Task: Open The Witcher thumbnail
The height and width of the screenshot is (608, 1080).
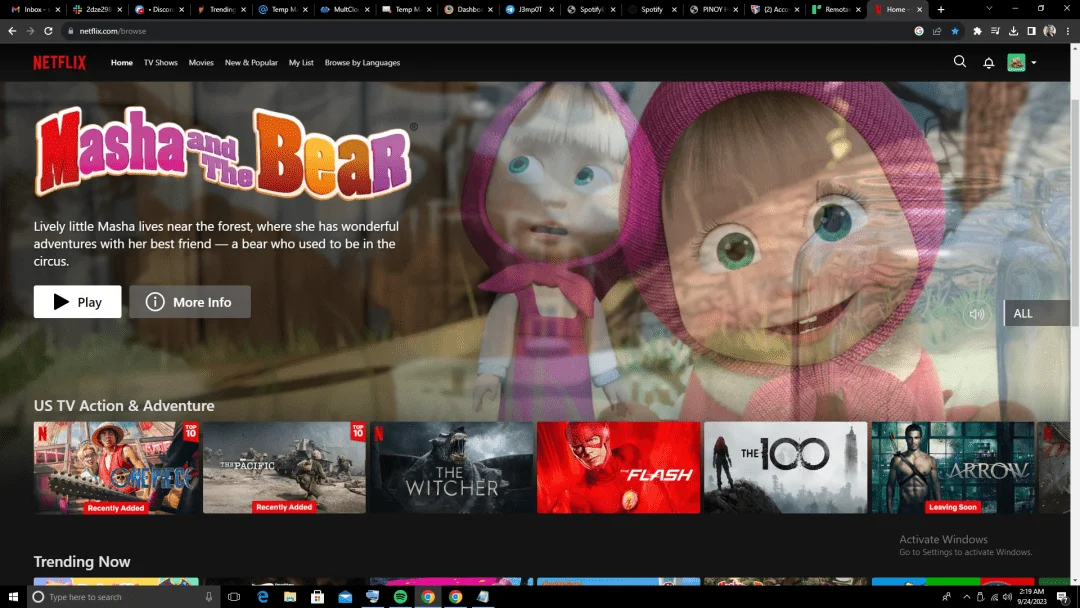Action: [x=451, y=468]
